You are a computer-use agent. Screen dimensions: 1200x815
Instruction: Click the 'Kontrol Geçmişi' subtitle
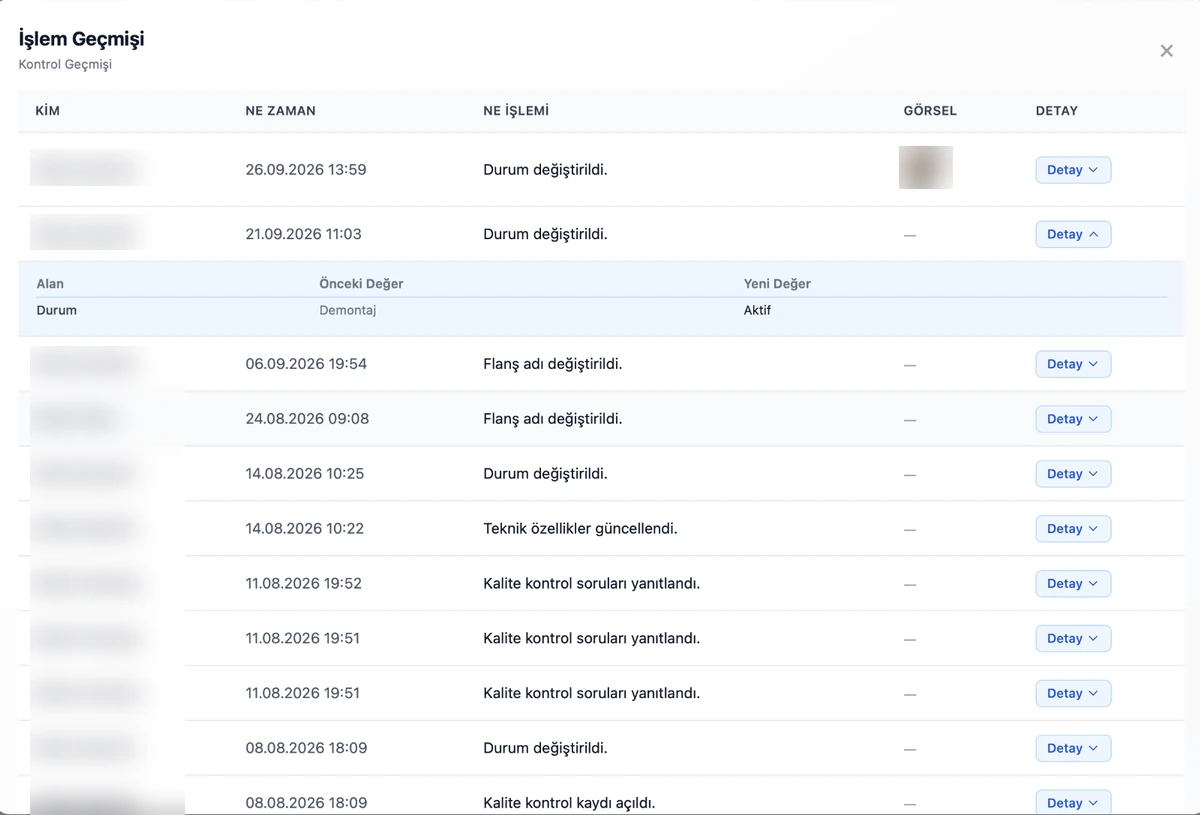tap(65, 65)
